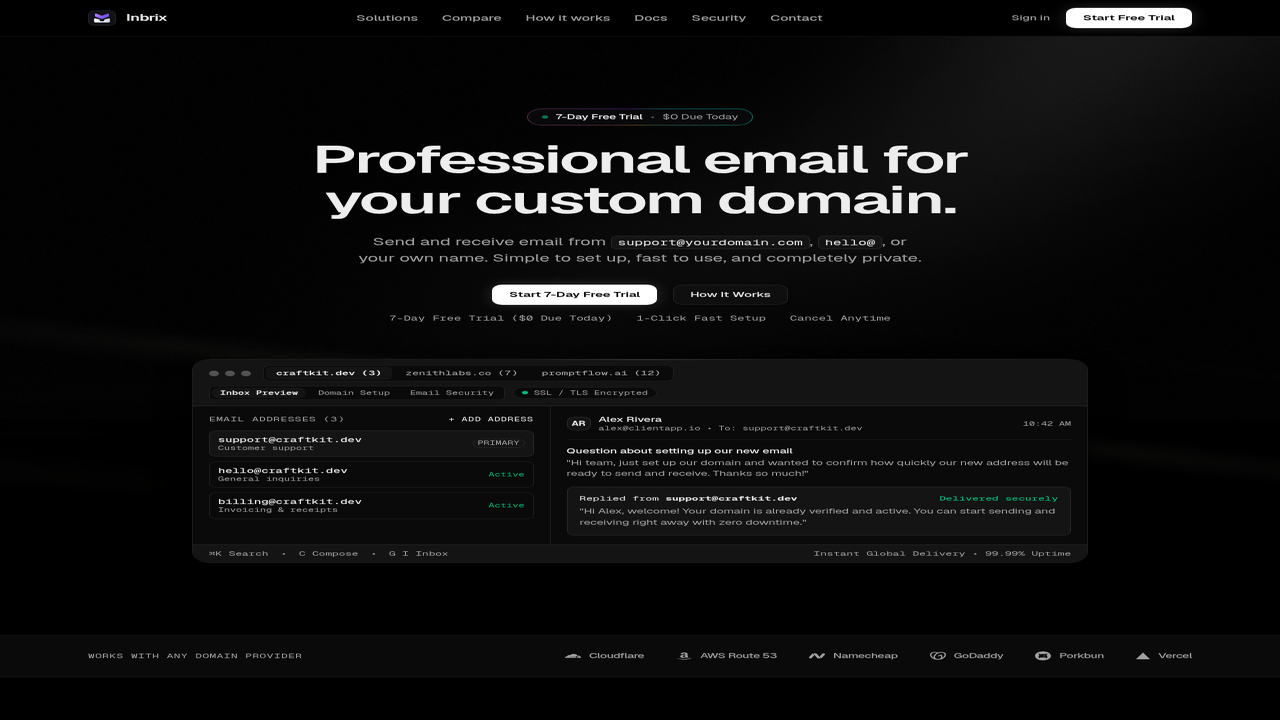Open the Security nav link
The image size is (1280, 720).
pyautogui.click(x=719, y=18)
